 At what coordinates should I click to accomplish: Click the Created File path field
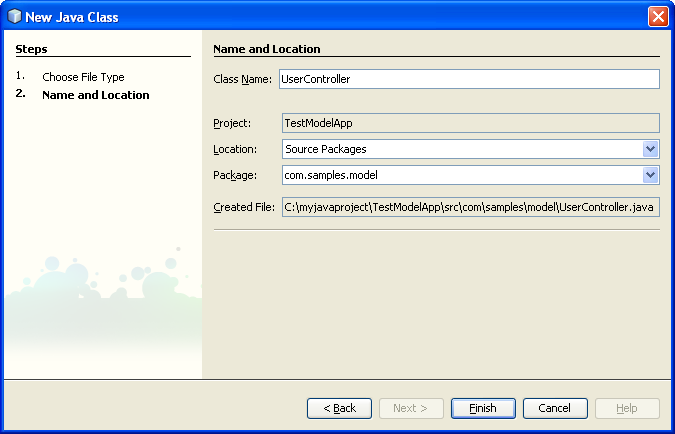pyautogui.click(x=469, y=207)
